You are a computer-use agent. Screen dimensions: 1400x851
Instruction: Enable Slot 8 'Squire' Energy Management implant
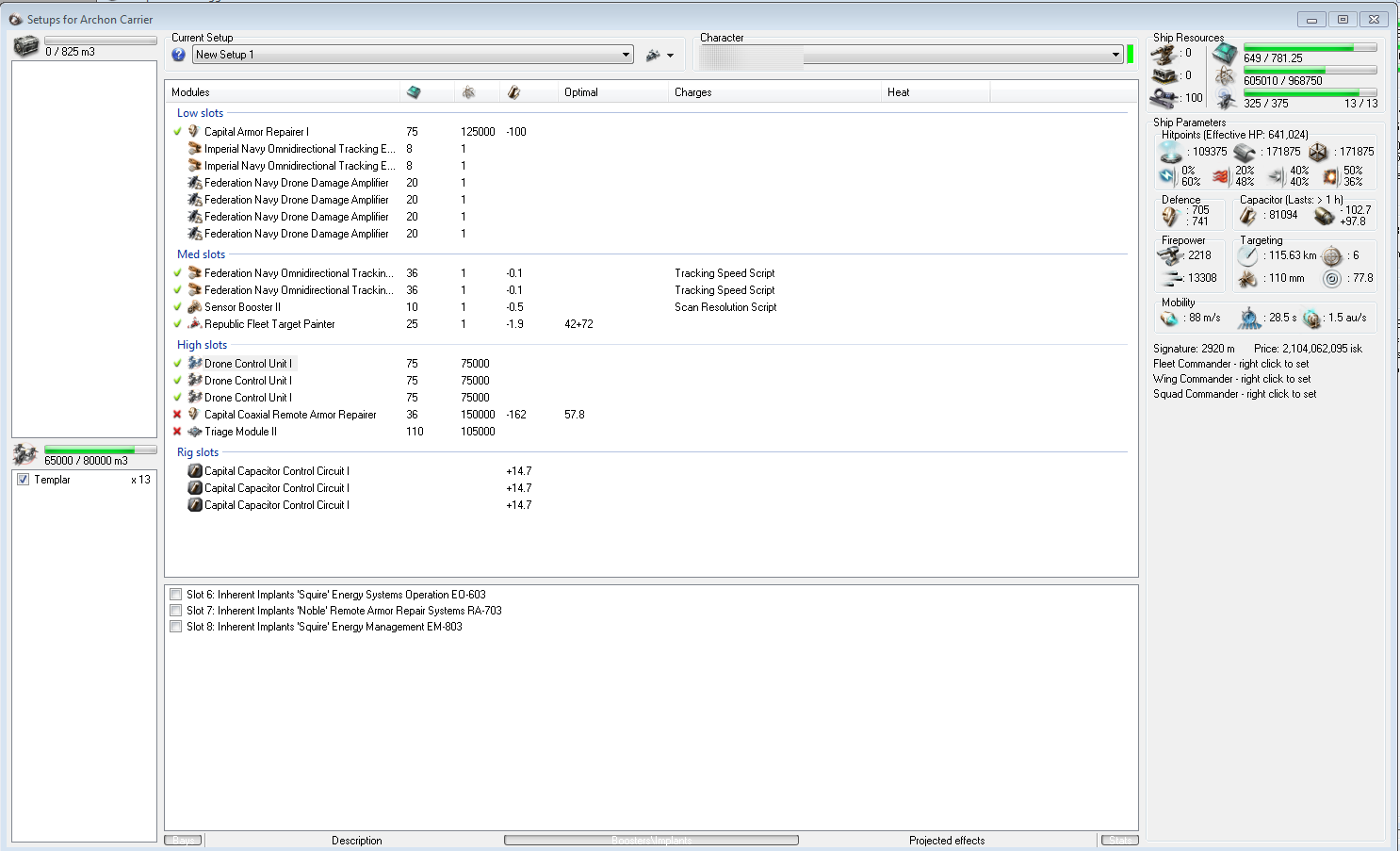tap(176, 627)
